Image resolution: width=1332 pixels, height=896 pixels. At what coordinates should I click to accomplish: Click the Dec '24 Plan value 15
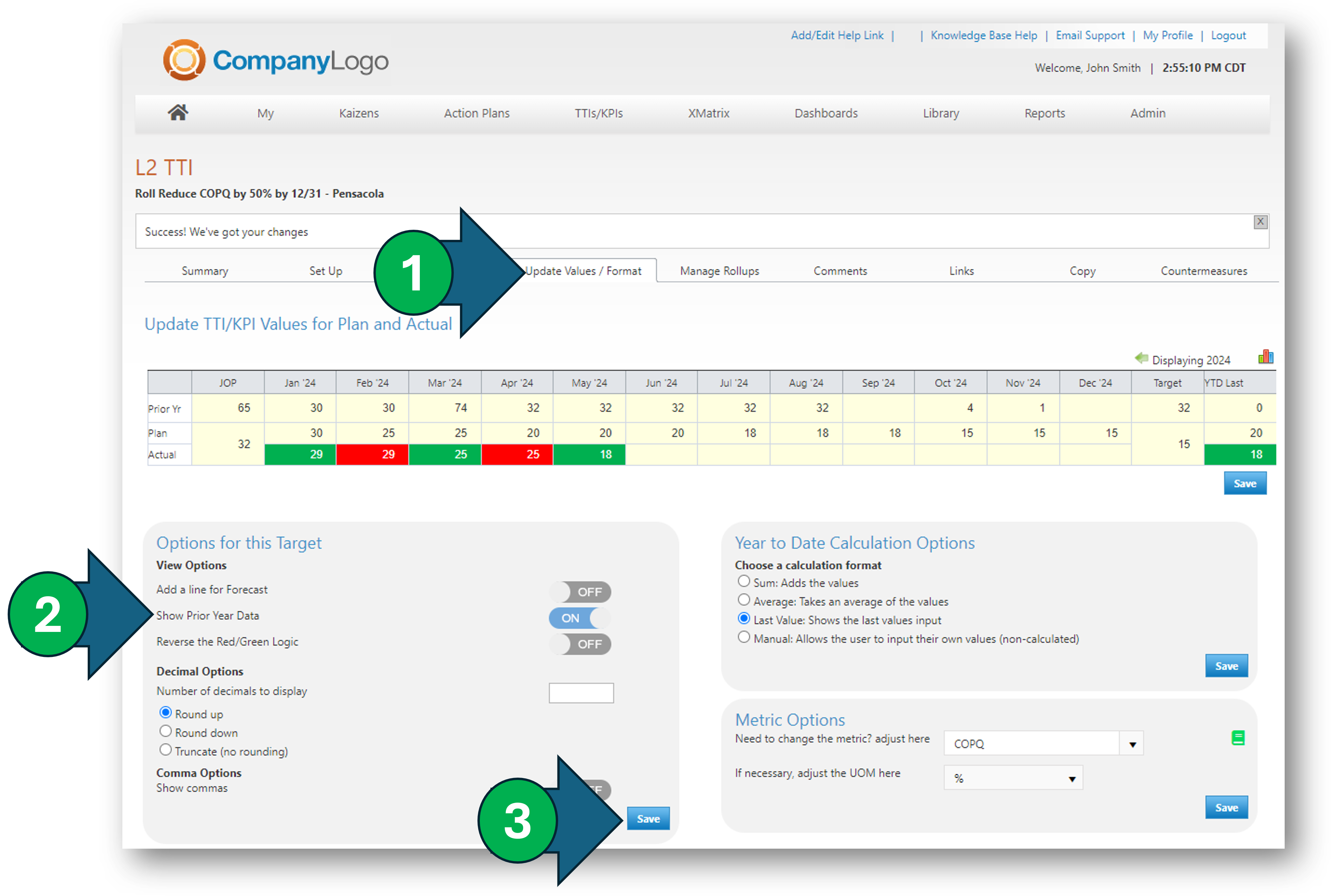(1096, 433)
